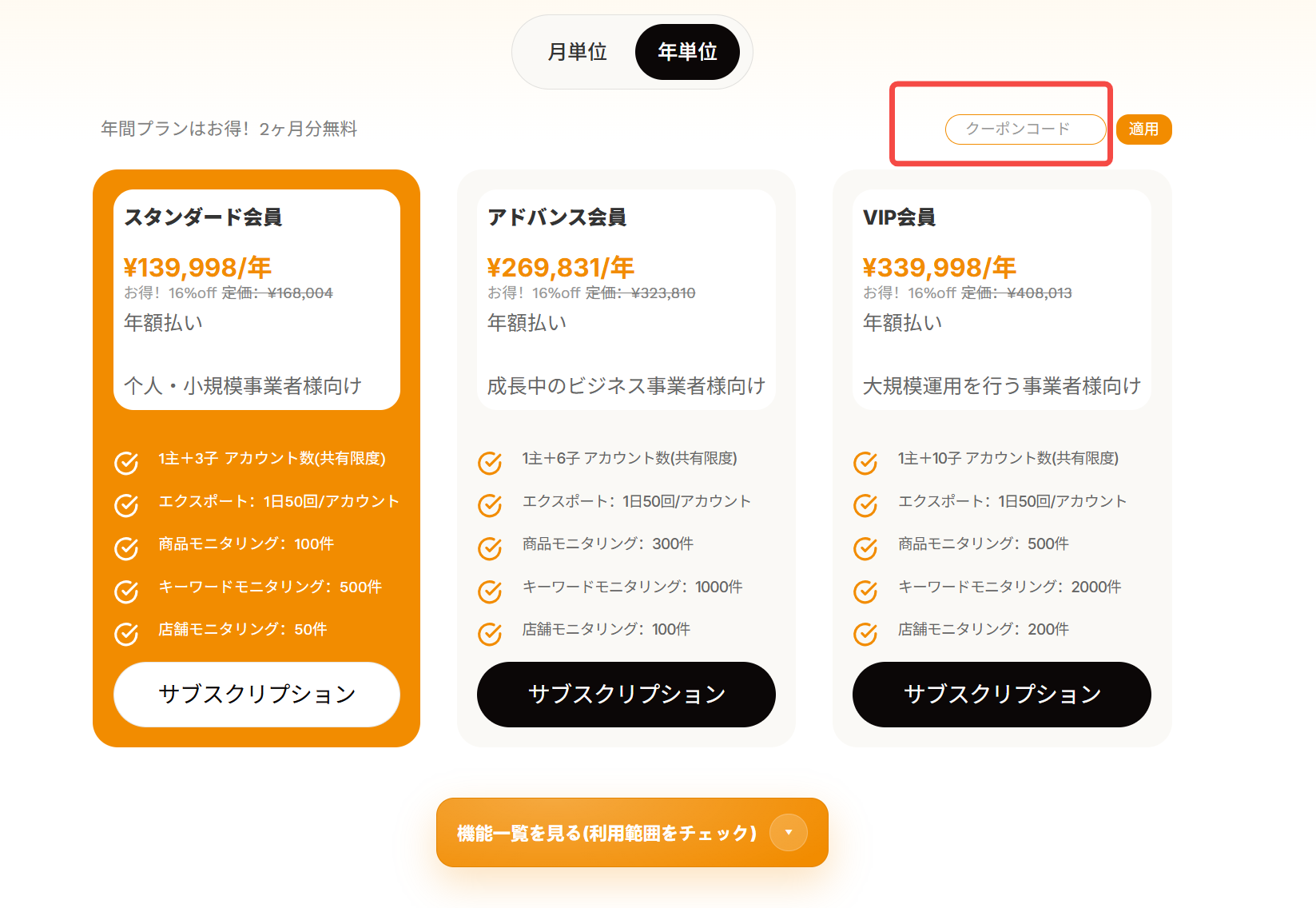This screenshot has width=1316, height=908.
Task: Click 成長中のビジネス事業者様向け description
Action: (626, 386)
